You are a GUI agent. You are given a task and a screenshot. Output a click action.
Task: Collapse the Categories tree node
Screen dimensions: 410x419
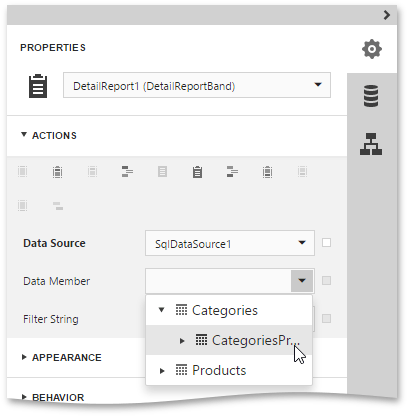(162, 310)
